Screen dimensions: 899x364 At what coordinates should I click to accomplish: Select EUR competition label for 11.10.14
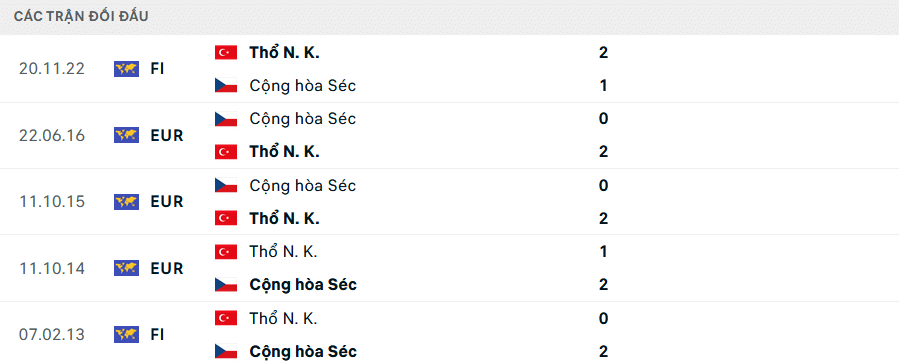pyautogui.click(x=167, y=268)
